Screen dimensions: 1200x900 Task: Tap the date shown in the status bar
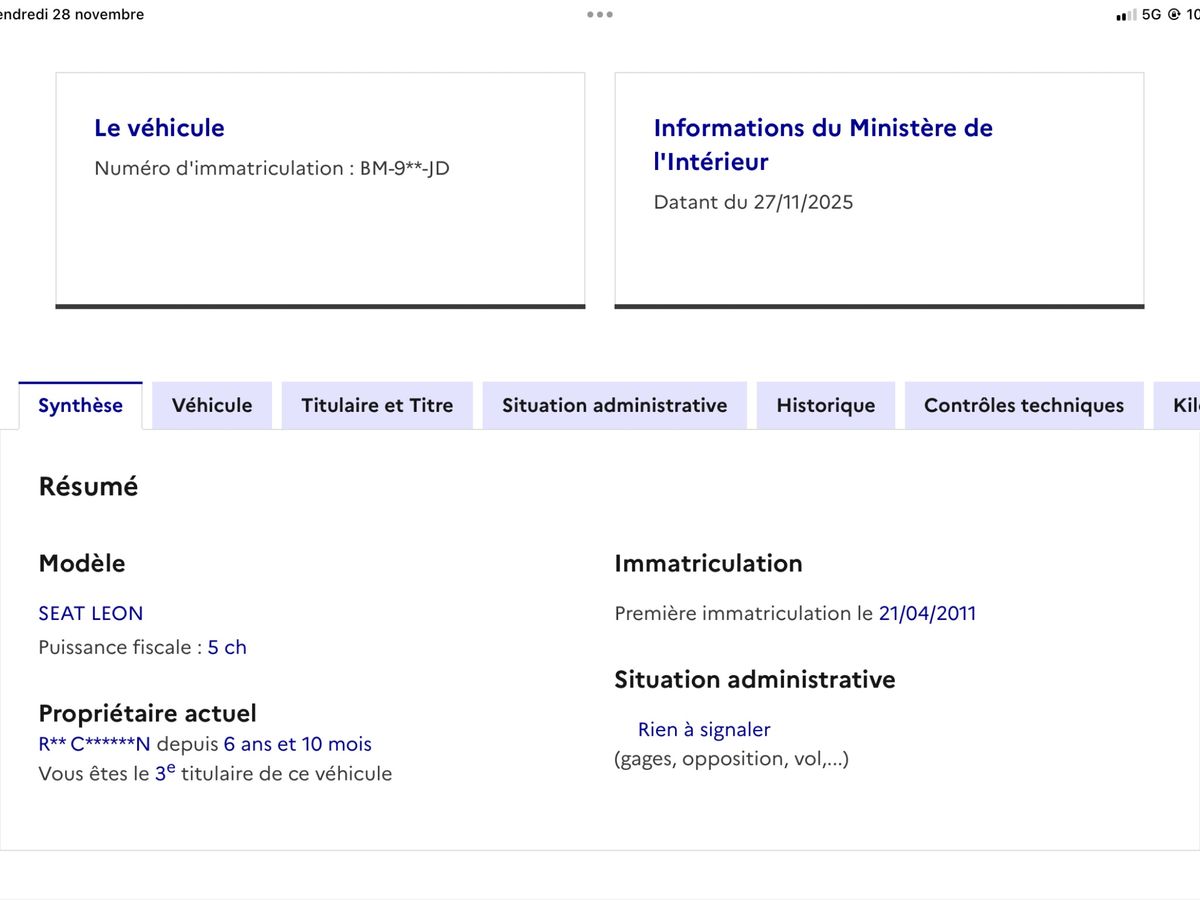(x=72, y=15)
